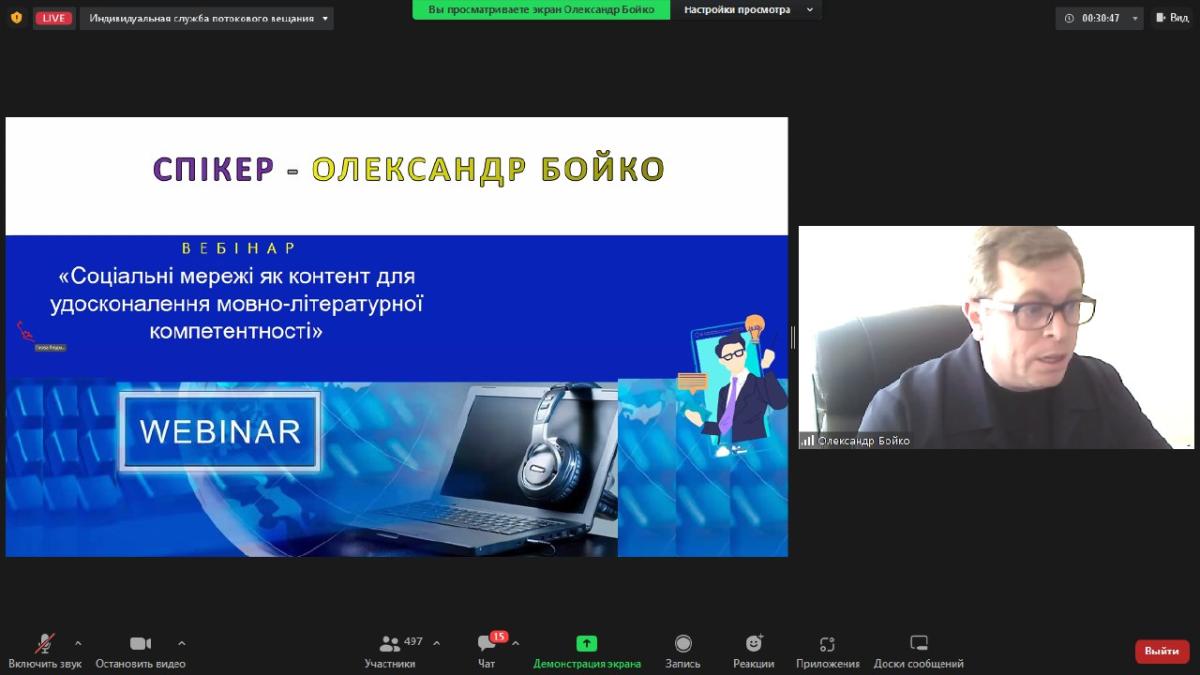Expand the arrow beside Чат

515,643
